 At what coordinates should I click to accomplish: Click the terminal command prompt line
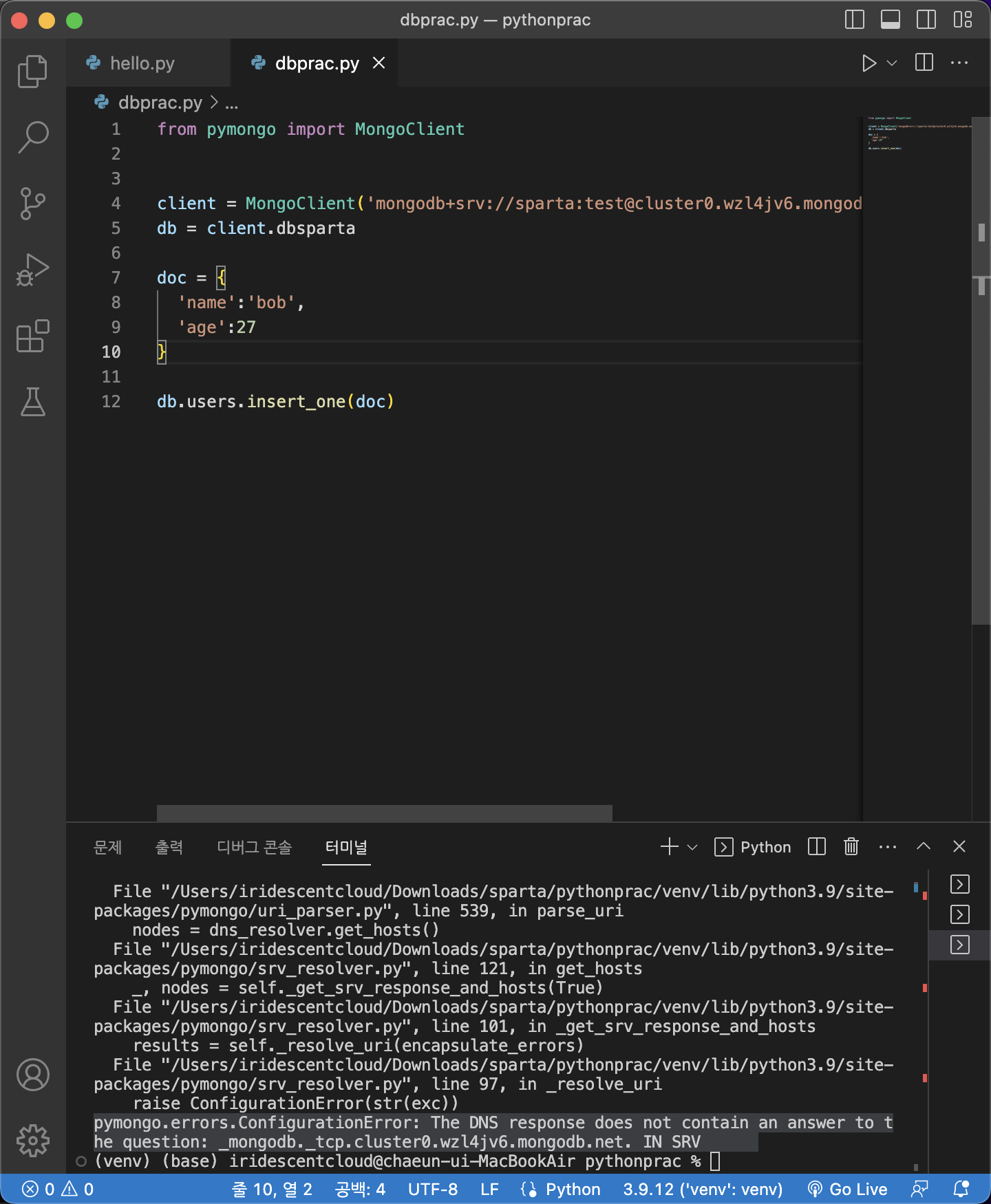coord(406,1161)
